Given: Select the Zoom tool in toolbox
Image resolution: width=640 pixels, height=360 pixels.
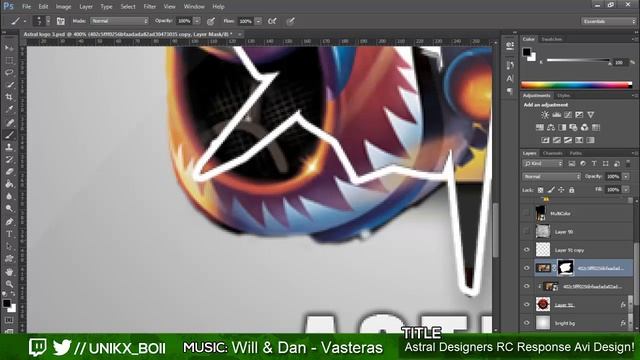Looking at the screenshot, I should coord(9,284).
